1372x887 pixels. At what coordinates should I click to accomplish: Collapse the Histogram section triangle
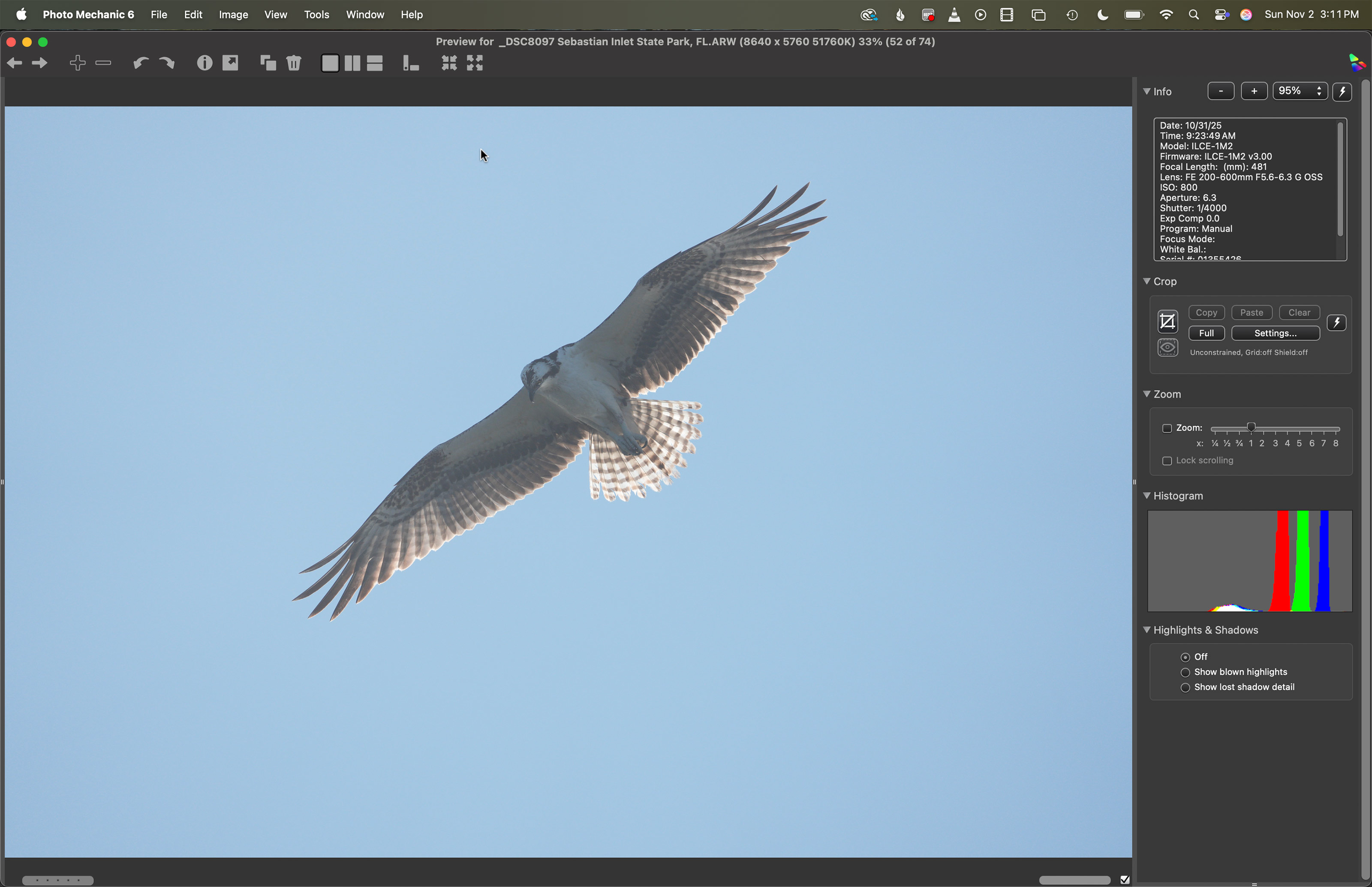(x=1147, y=495)
